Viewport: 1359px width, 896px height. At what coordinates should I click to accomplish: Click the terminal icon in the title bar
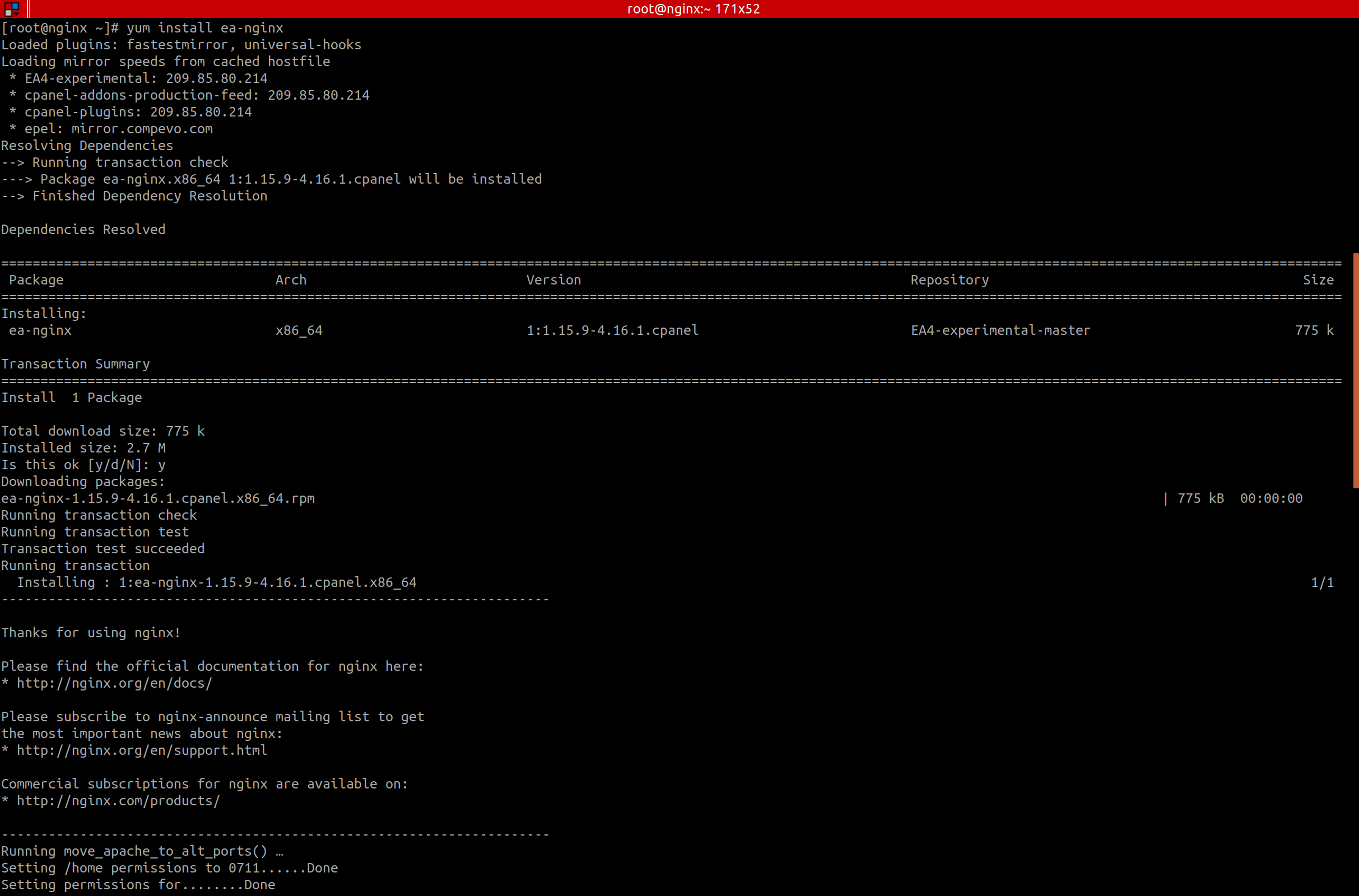point(11,8)
